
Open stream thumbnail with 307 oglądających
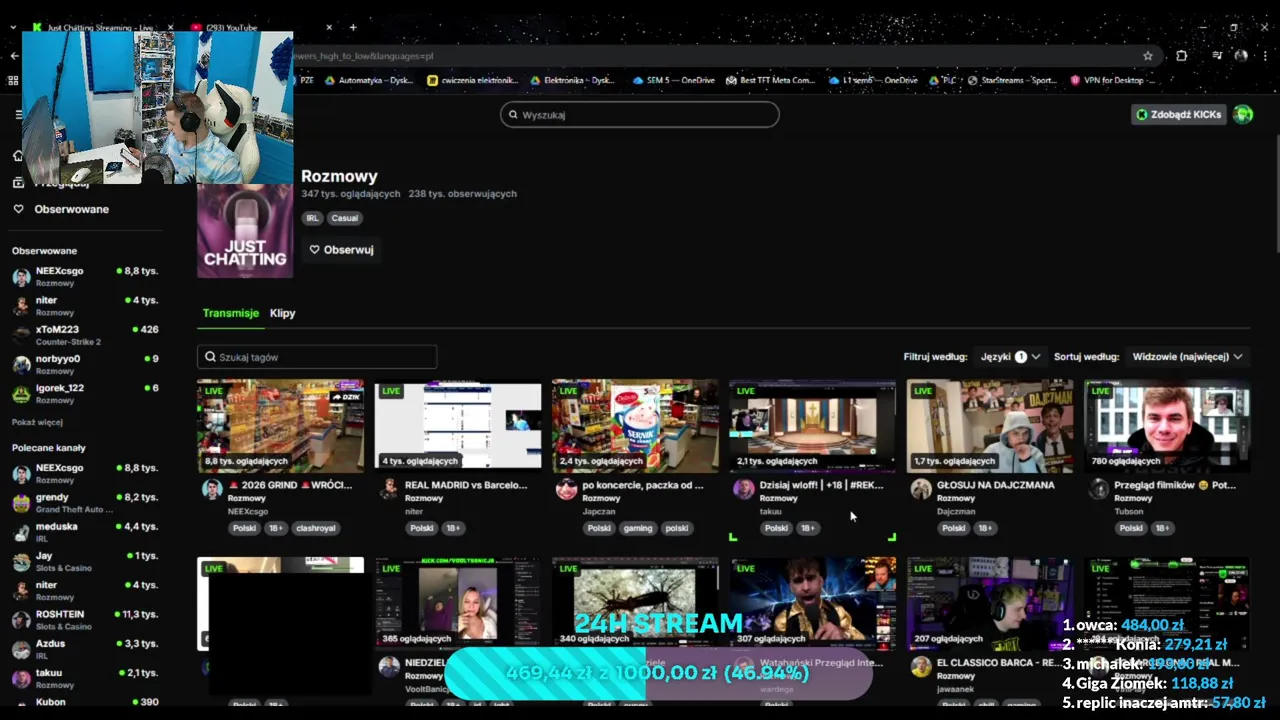(x=813, y=603)
